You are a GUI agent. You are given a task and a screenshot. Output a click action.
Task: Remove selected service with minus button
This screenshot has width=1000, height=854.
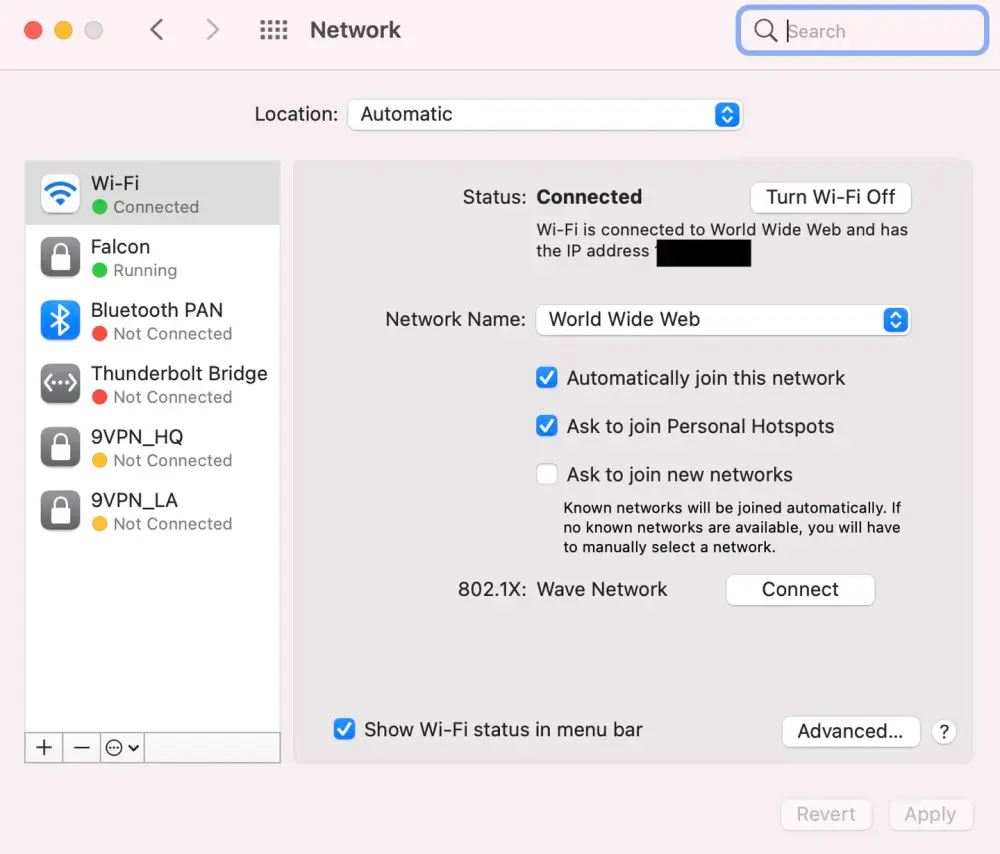point(82,747)
